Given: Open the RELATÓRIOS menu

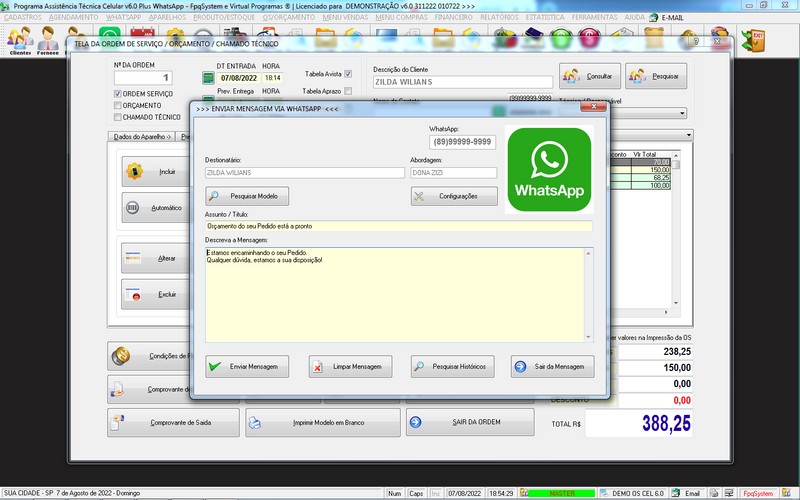Looking at the screenshot, I should tap(499, 17).
